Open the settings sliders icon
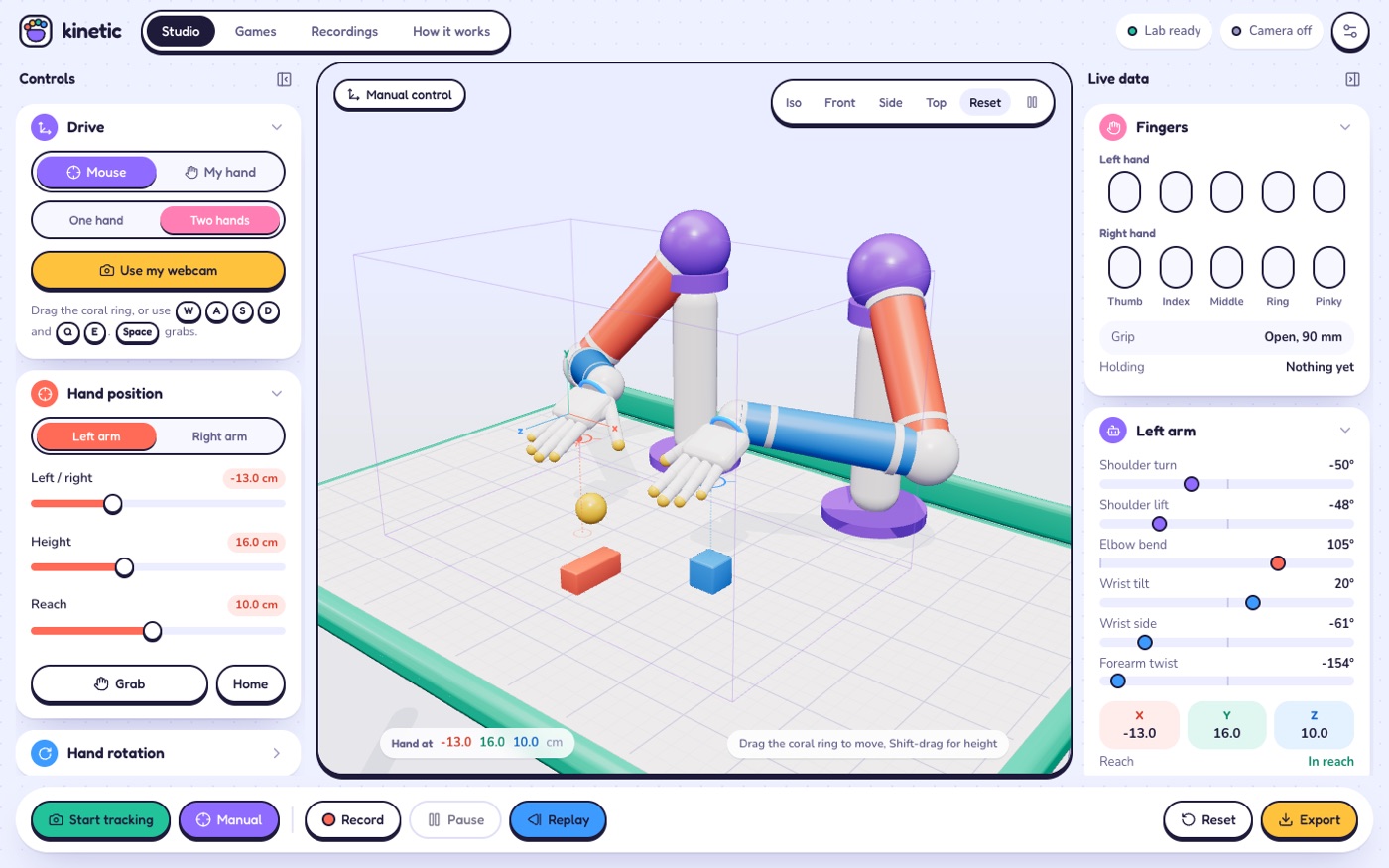Image resolution: width=1389 pixels, height=868 pixels. (1350, 31)
